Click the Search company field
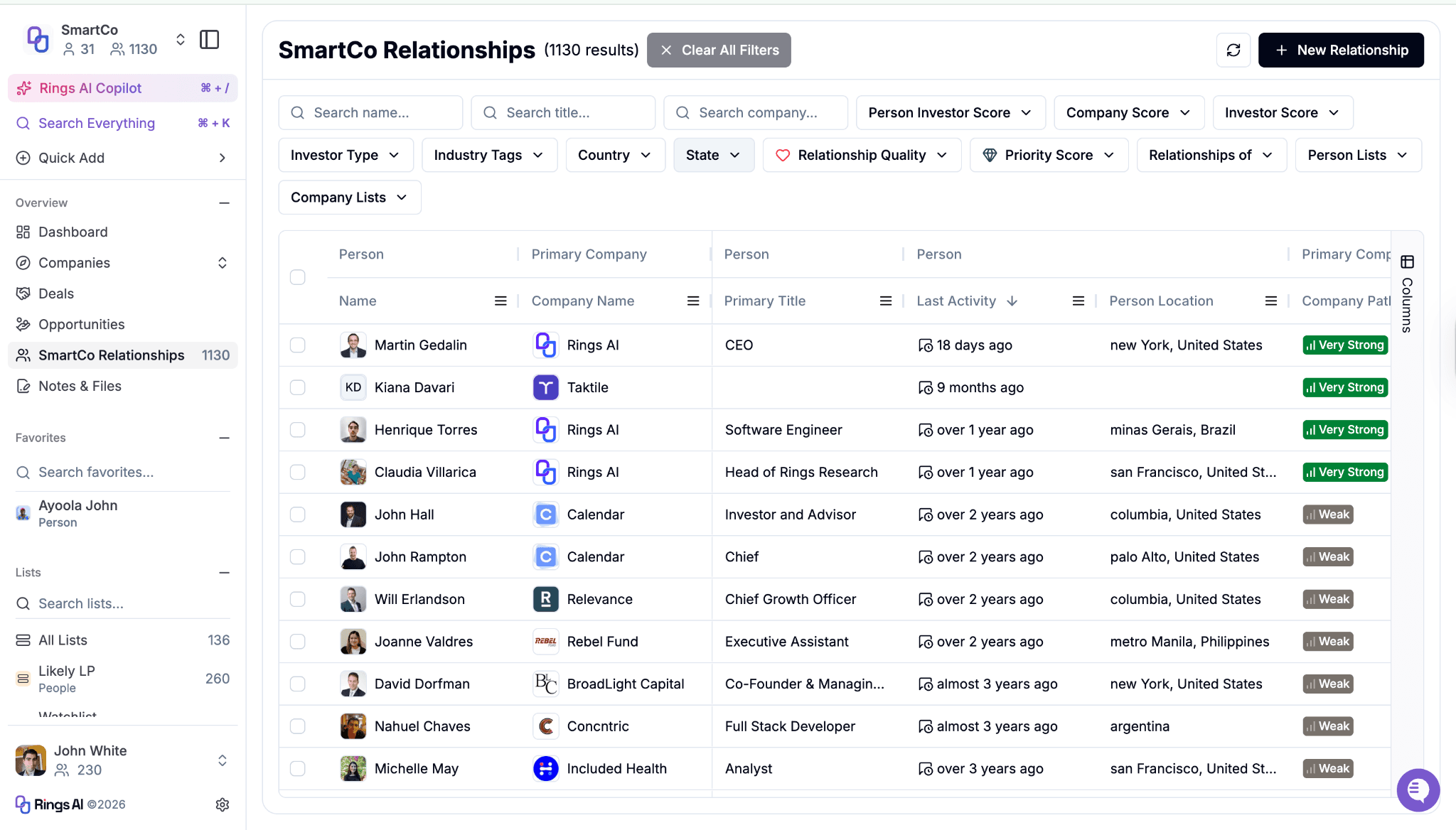This screenshot has height=830, width=1456. 756,113
